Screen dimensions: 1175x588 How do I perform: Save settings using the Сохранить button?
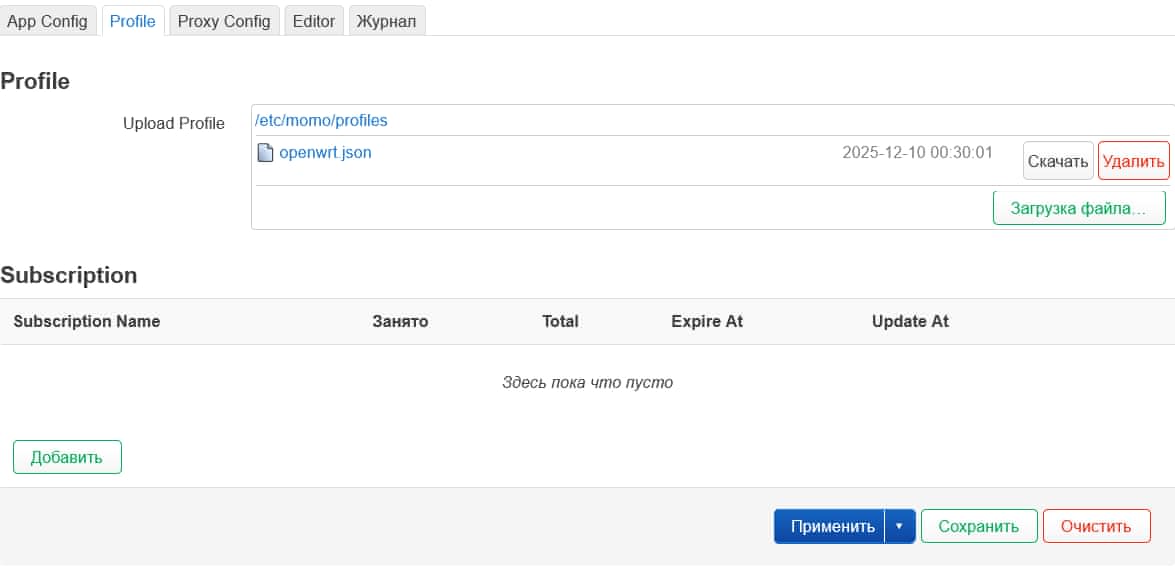978,525
